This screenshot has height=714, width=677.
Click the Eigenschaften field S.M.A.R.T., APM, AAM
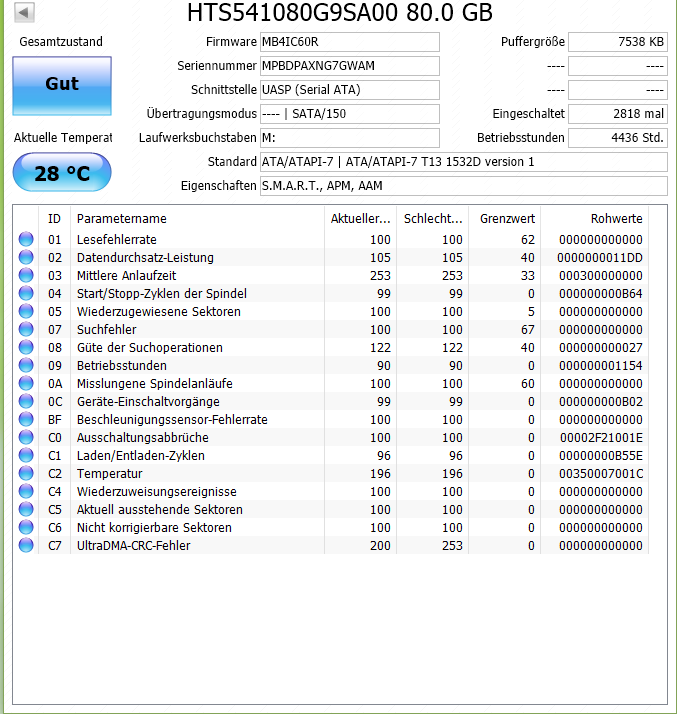click(x=463, y=186)
